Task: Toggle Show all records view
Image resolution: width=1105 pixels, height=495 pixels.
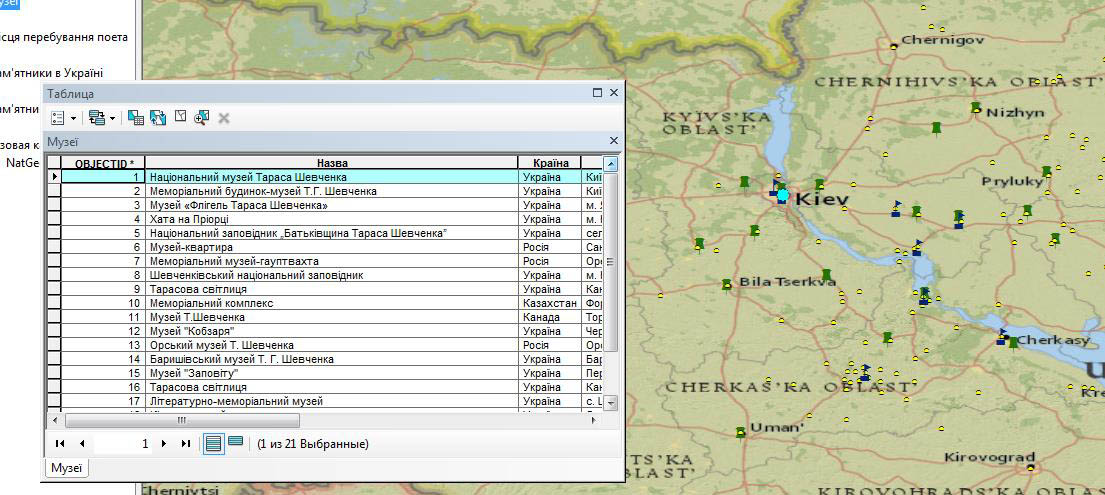Action: [x=213, y=444]
